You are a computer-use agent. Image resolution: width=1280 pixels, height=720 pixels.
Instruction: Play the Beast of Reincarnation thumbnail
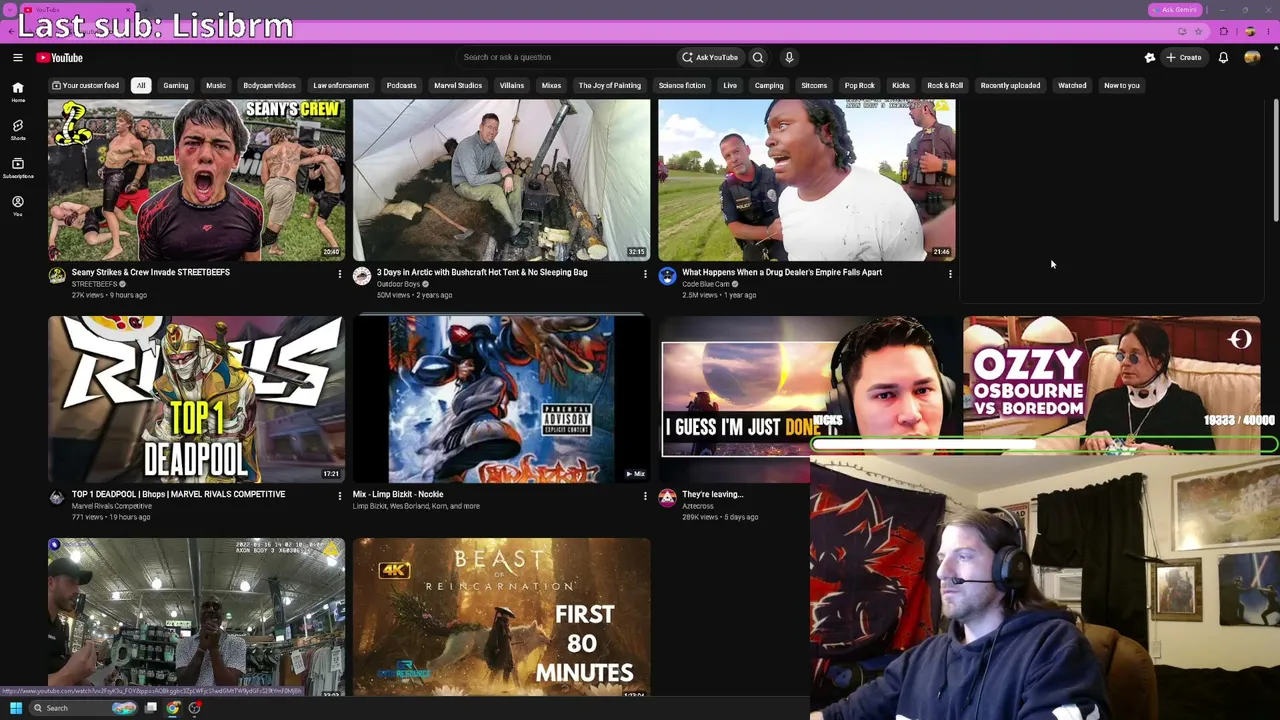(x=501, y=617)
